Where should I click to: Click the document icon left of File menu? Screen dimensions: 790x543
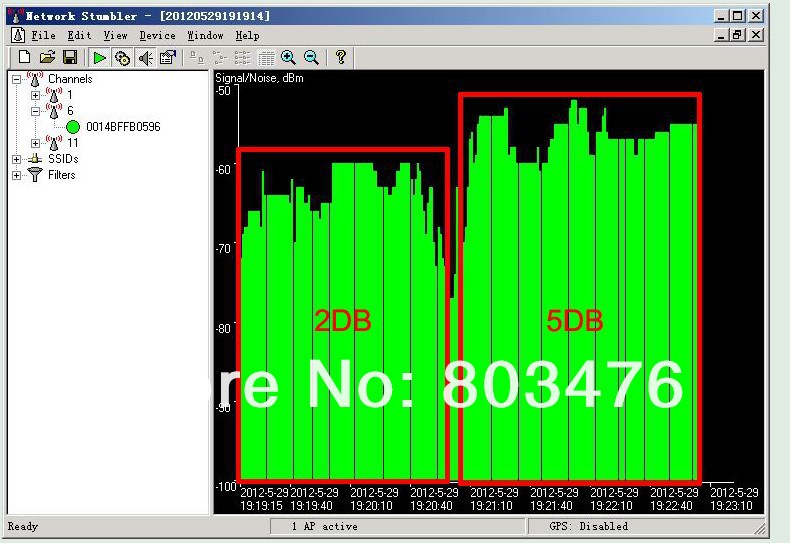click(x=18, y=35)
